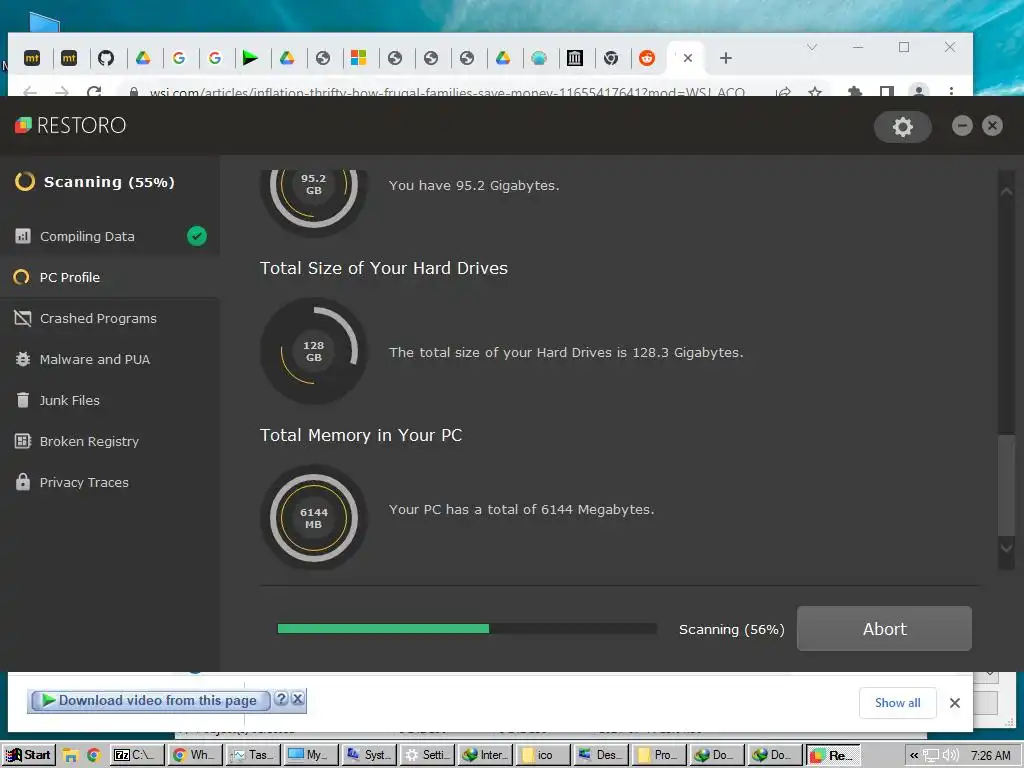Open Chrome profile avatar

tap(919, 92)
